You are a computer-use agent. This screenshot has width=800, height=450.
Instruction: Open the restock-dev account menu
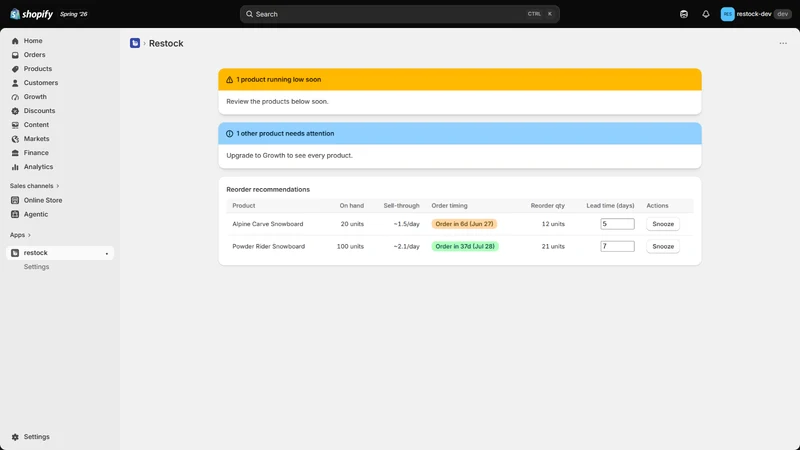756,14
